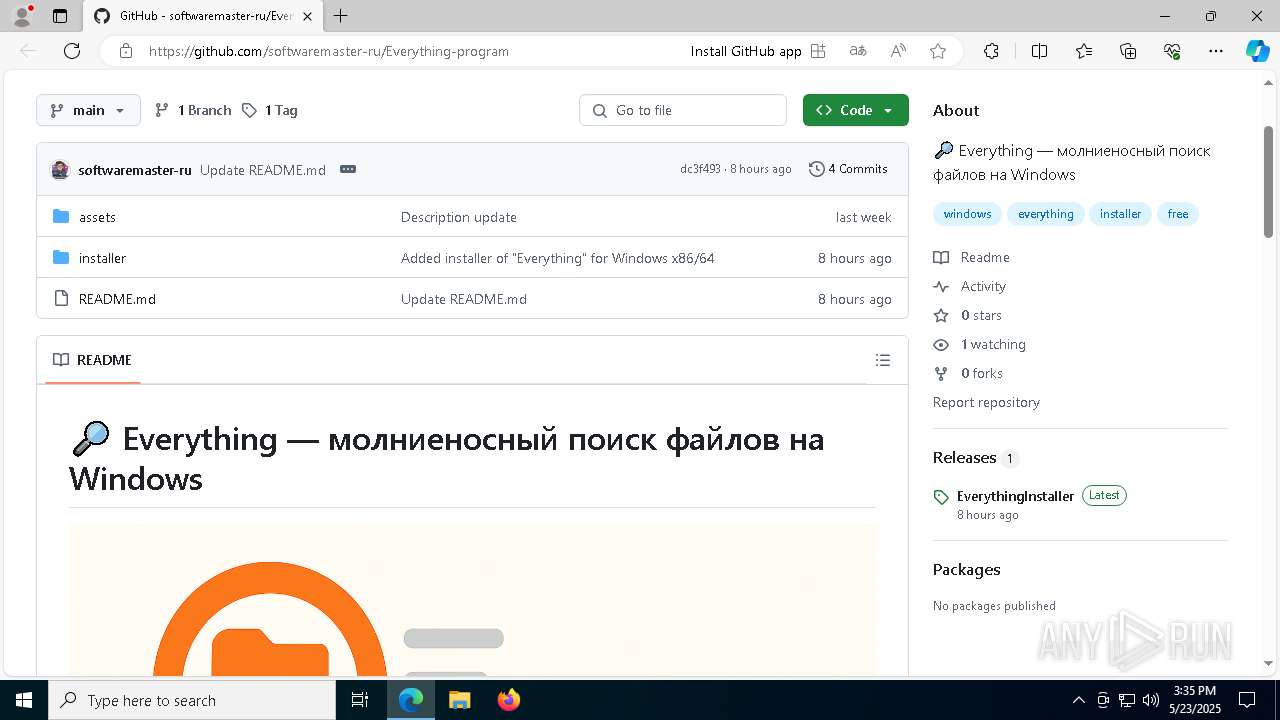Screen dimensions: 1280x720
Task: Select the README tab
Action: click(x=93, y=360)
